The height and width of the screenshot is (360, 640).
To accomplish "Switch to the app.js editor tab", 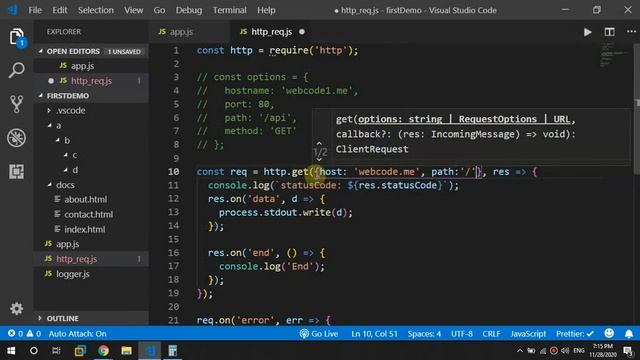I will click(x=188, y=31).
